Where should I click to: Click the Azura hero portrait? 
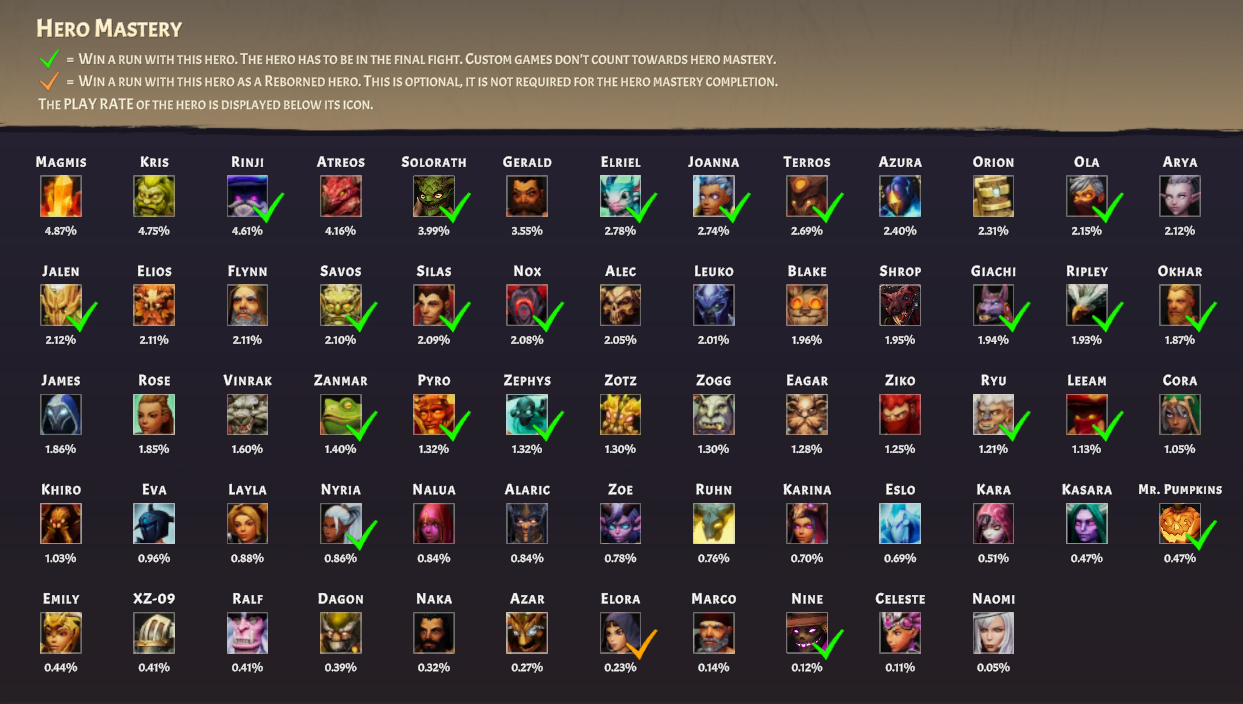point(900,196)
